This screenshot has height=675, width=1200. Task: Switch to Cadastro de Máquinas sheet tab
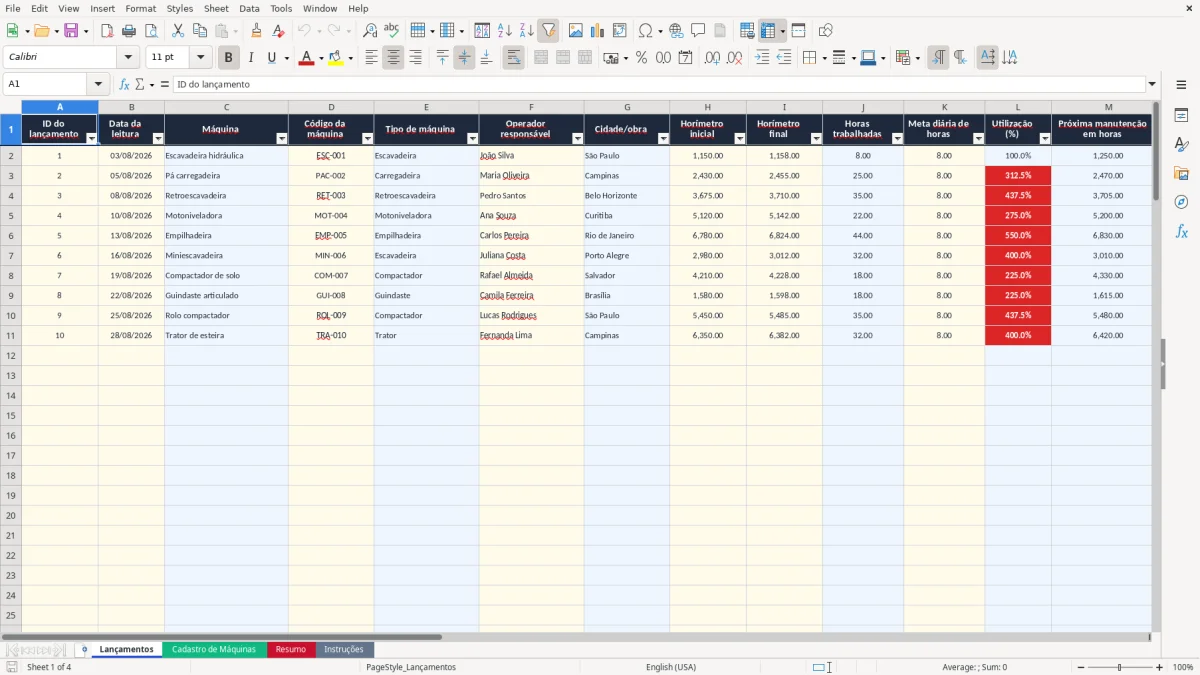(x=214, y=649)
